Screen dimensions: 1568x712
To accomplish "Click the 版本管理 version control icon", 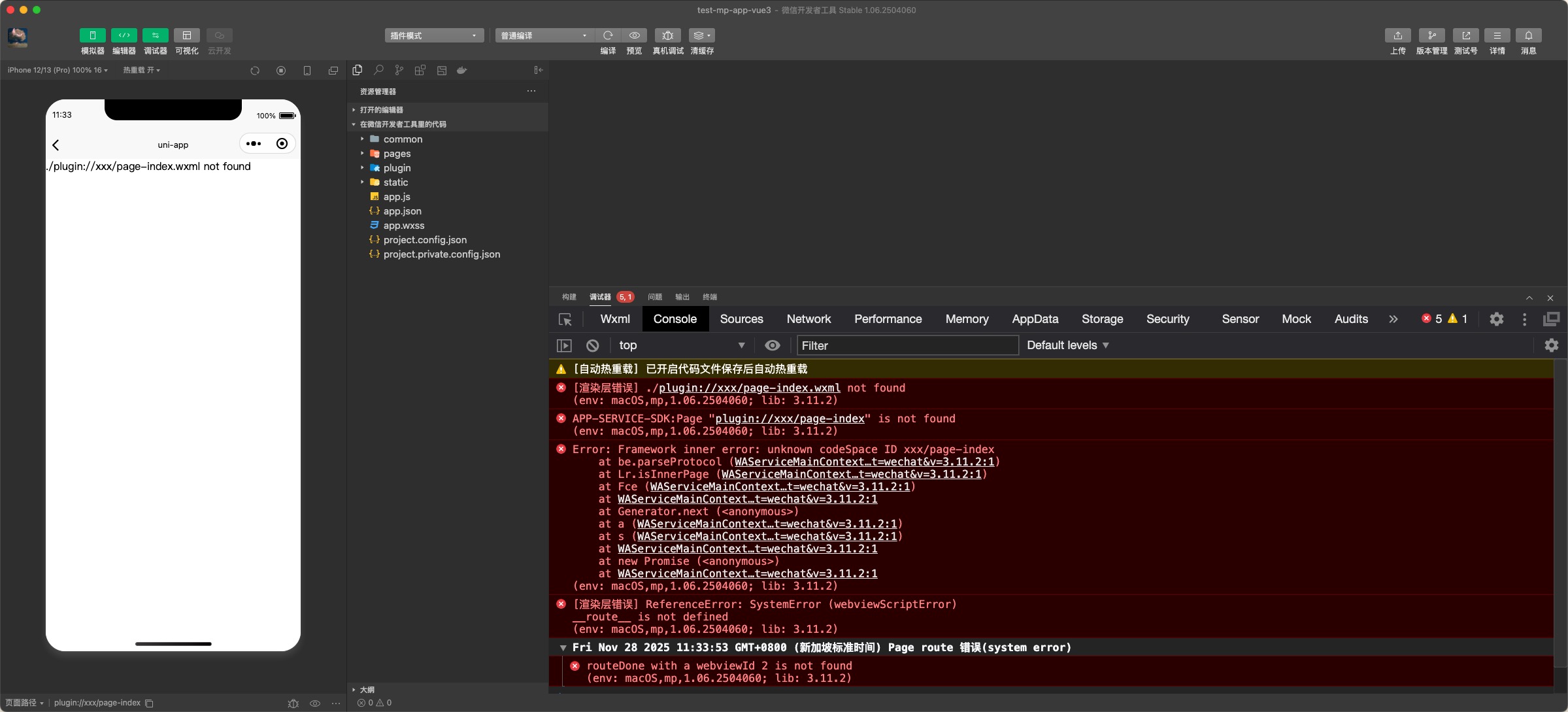I will [x=1431, y=35].
